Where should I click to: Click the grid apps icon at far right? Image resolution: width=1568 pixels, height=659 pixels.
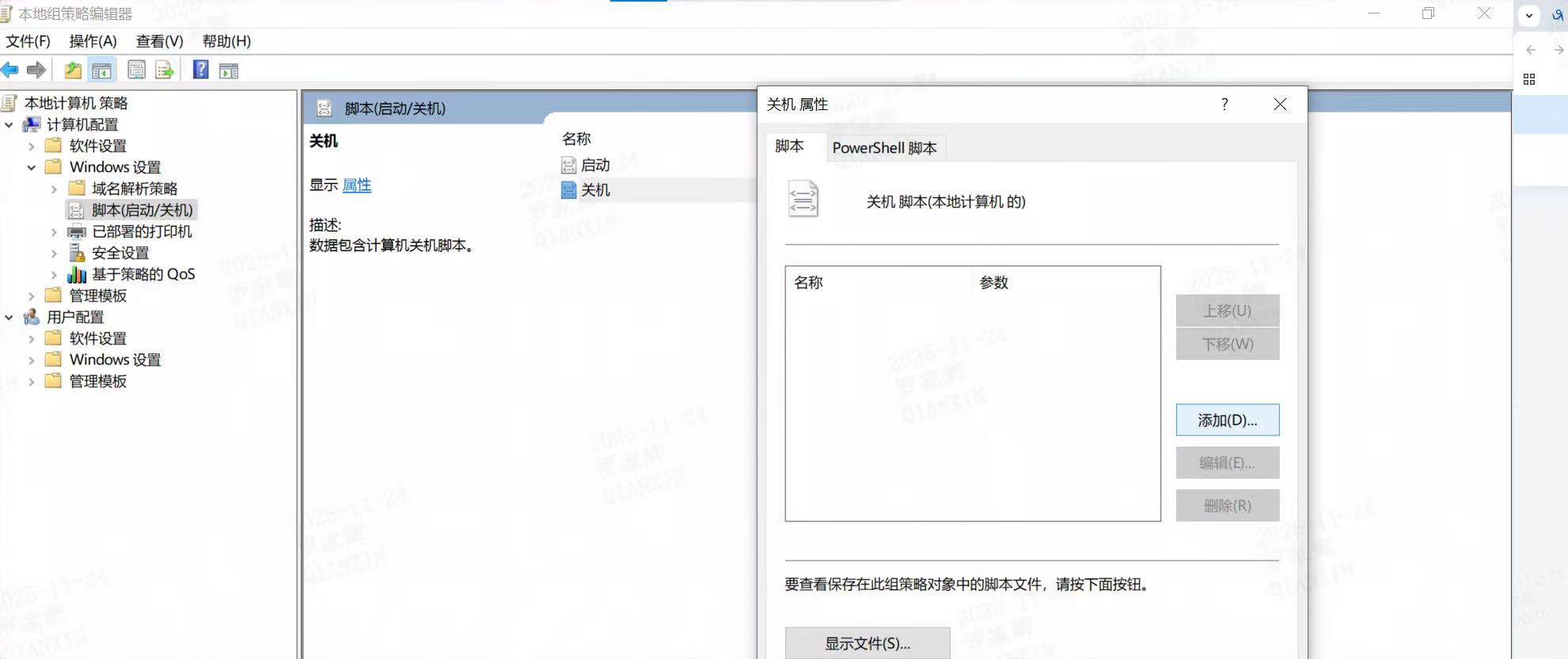pyautogui.click(x=1529, y=79)
